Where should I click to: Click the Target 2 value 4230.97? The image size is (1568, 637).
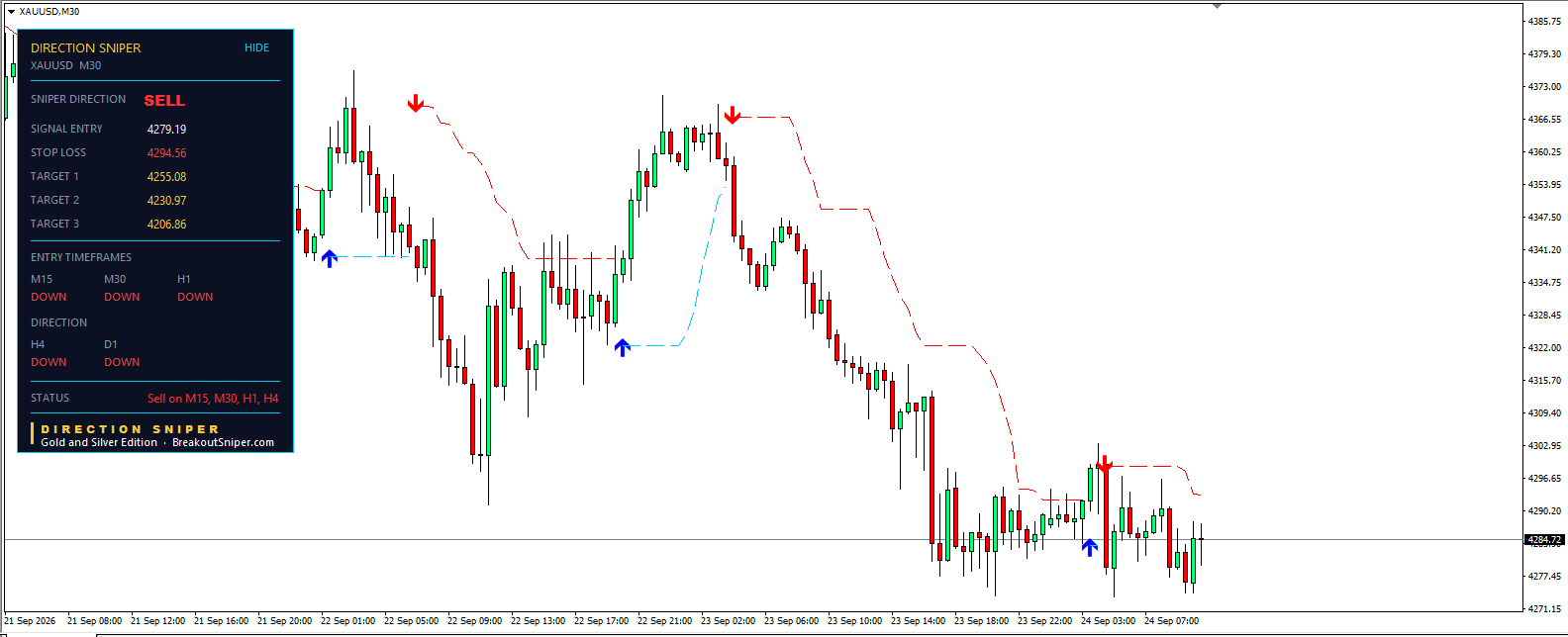pos(166,201)
